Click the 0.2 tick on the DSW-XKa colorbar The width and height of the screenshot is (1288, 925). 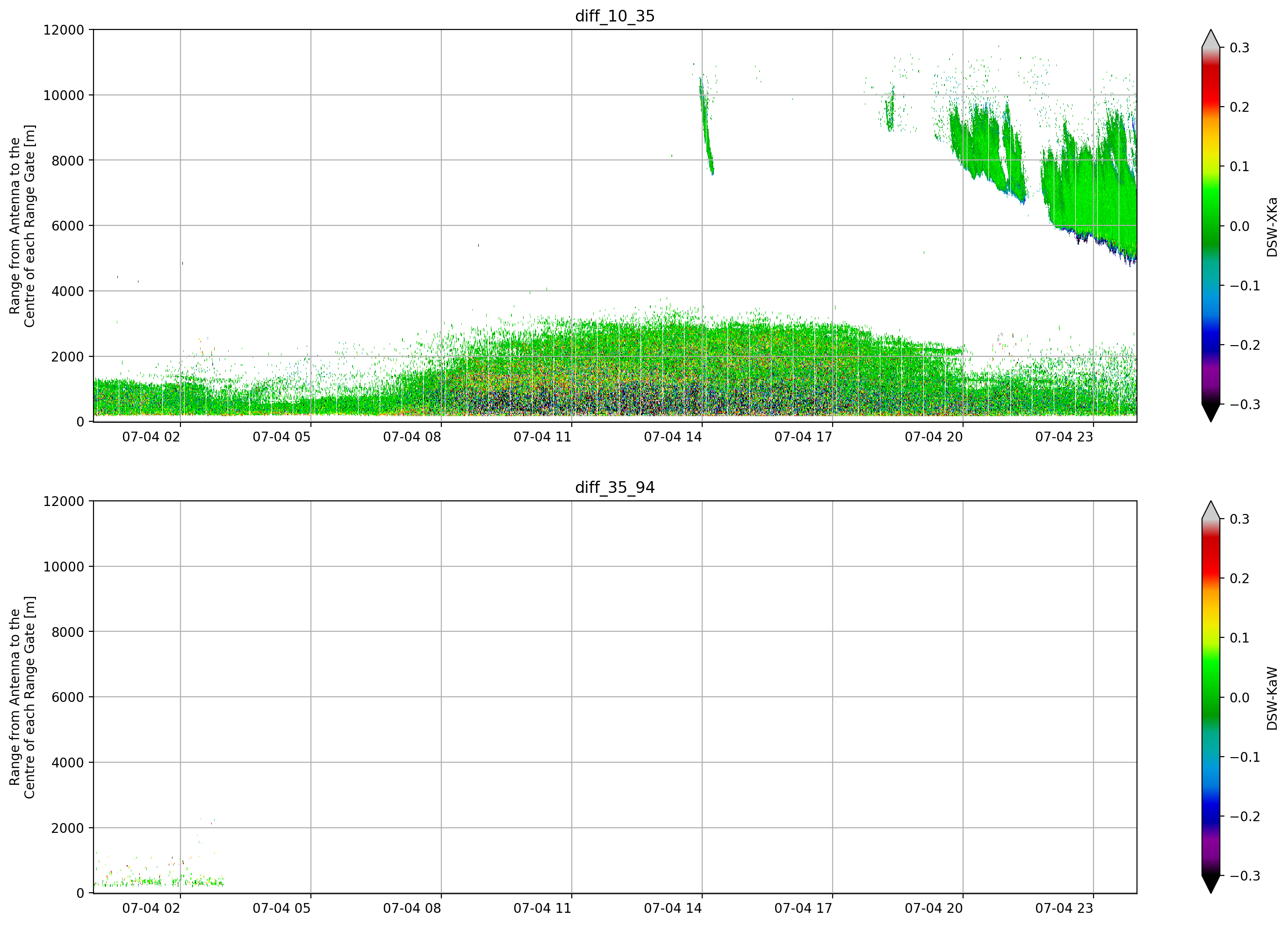[x=1239, y=108]
